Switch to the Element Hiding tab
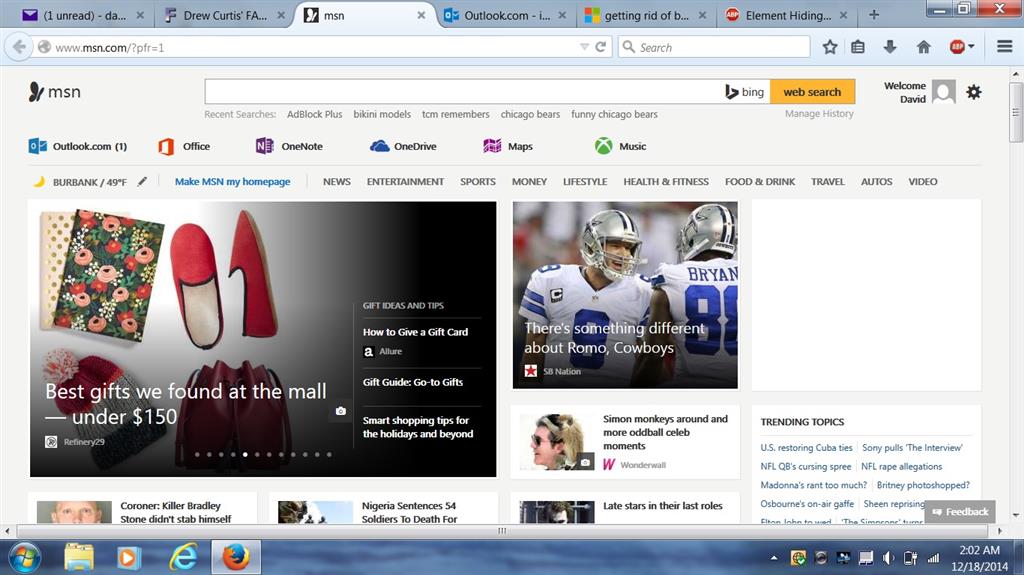Screen dimensions: 1024x575 tap(787, 15)
